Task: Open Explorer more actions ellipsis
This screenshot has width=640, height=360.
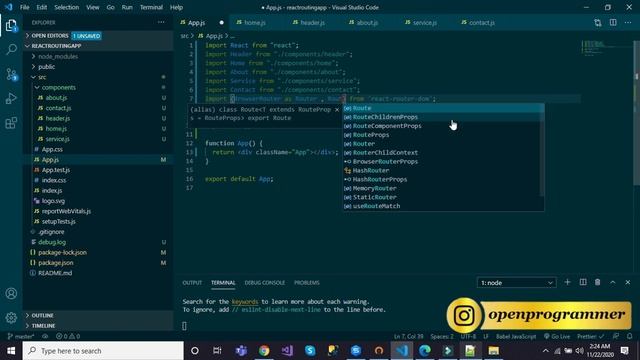Action: tap(161, 22)
